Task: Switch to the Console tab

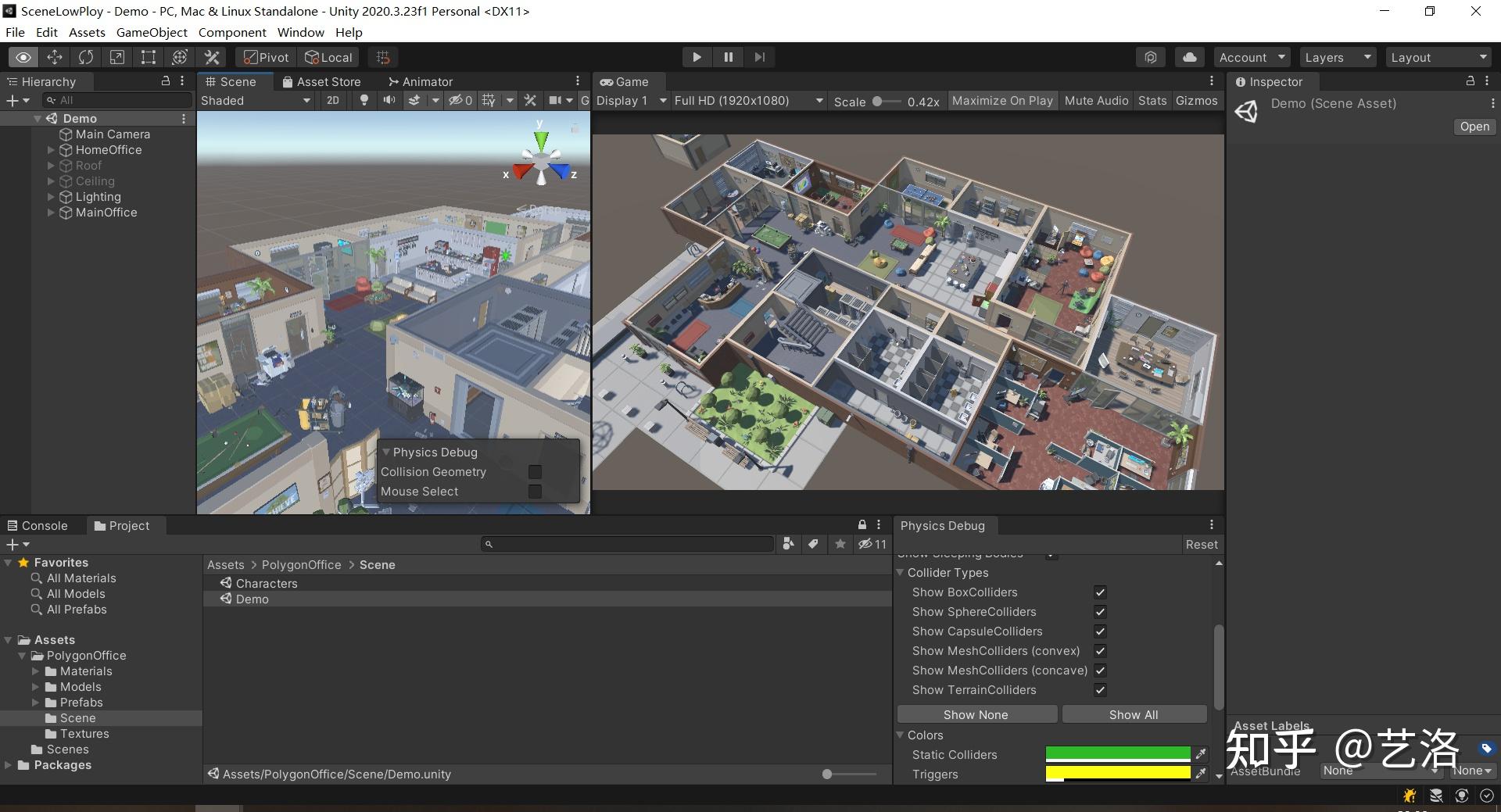Action: pyautogui.click(x=38, y=526)
